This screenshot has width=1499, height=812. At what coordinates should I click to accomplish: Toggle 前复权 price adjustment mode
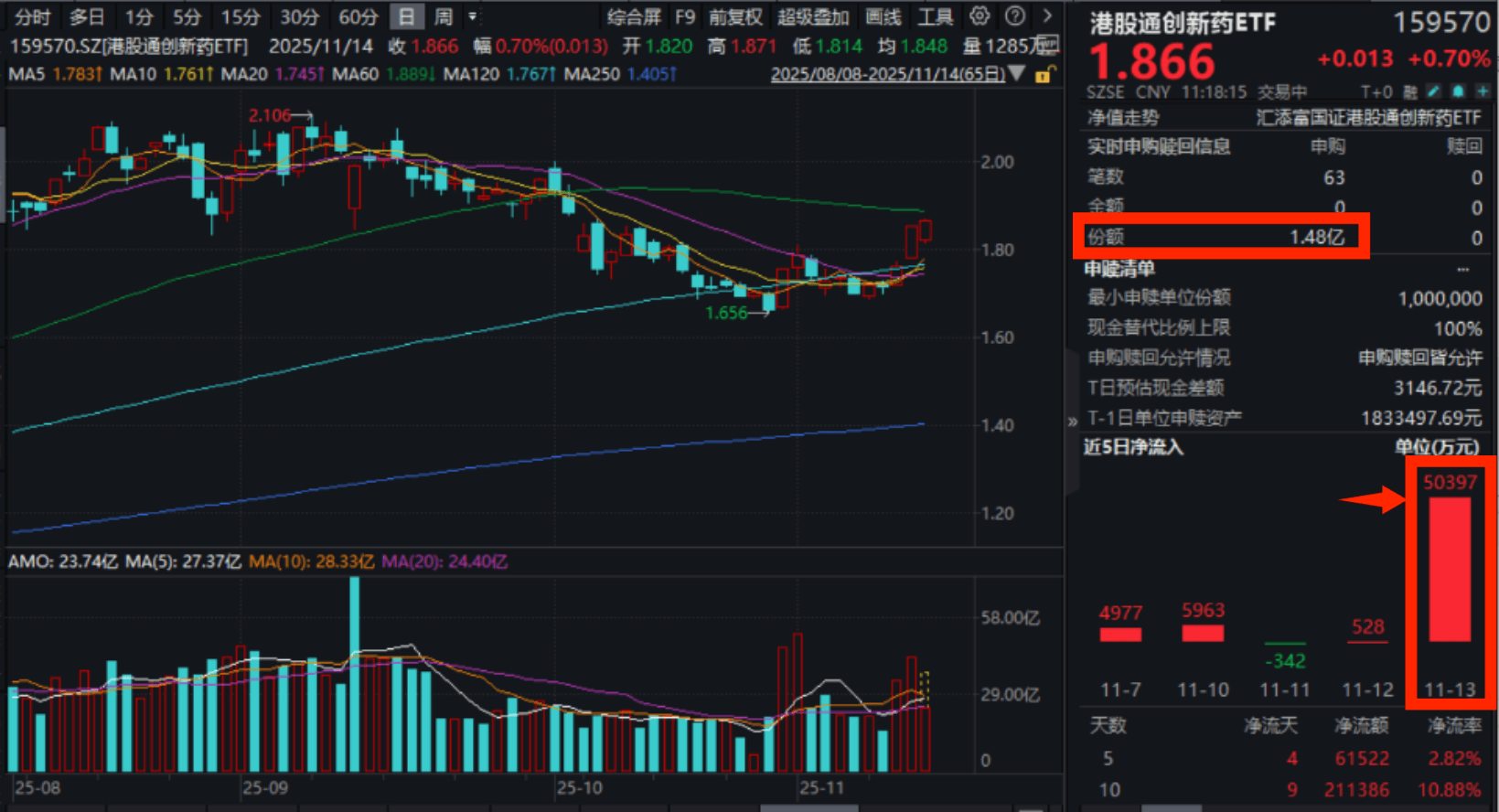coord(735,16)
